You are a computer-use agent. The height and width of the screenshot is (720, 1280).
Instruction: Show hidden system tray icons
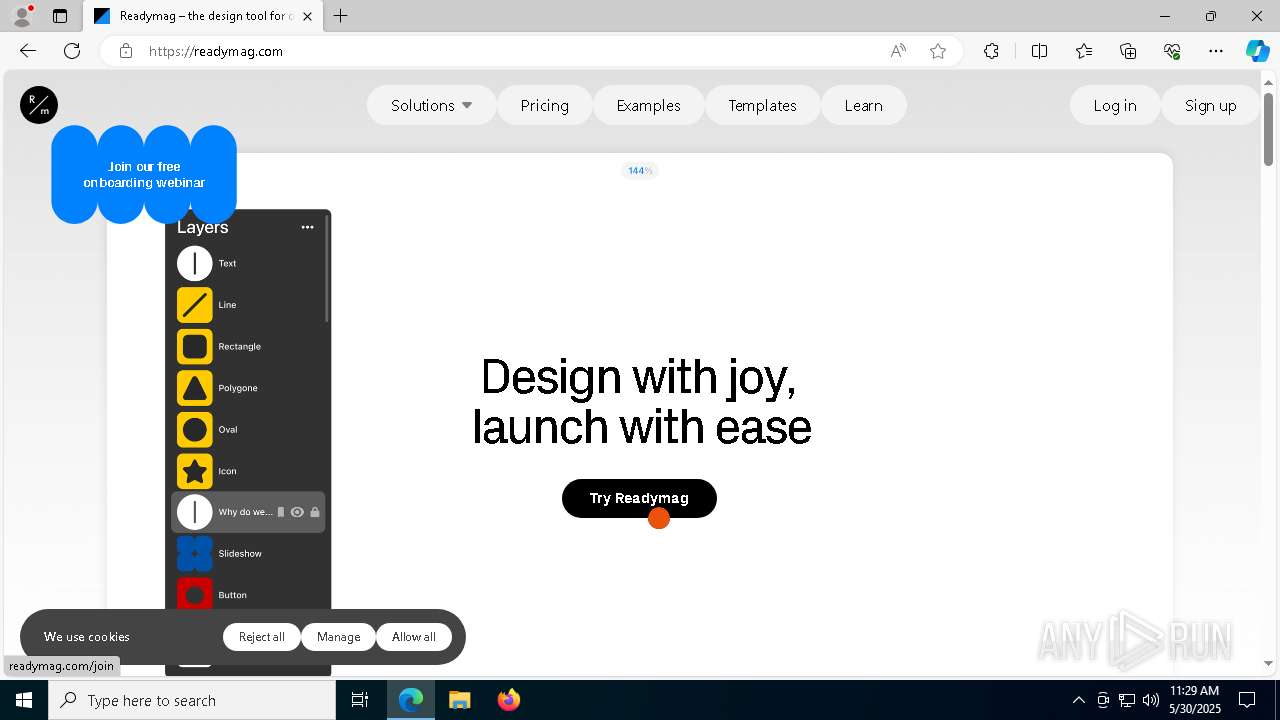pos(1078,700)
